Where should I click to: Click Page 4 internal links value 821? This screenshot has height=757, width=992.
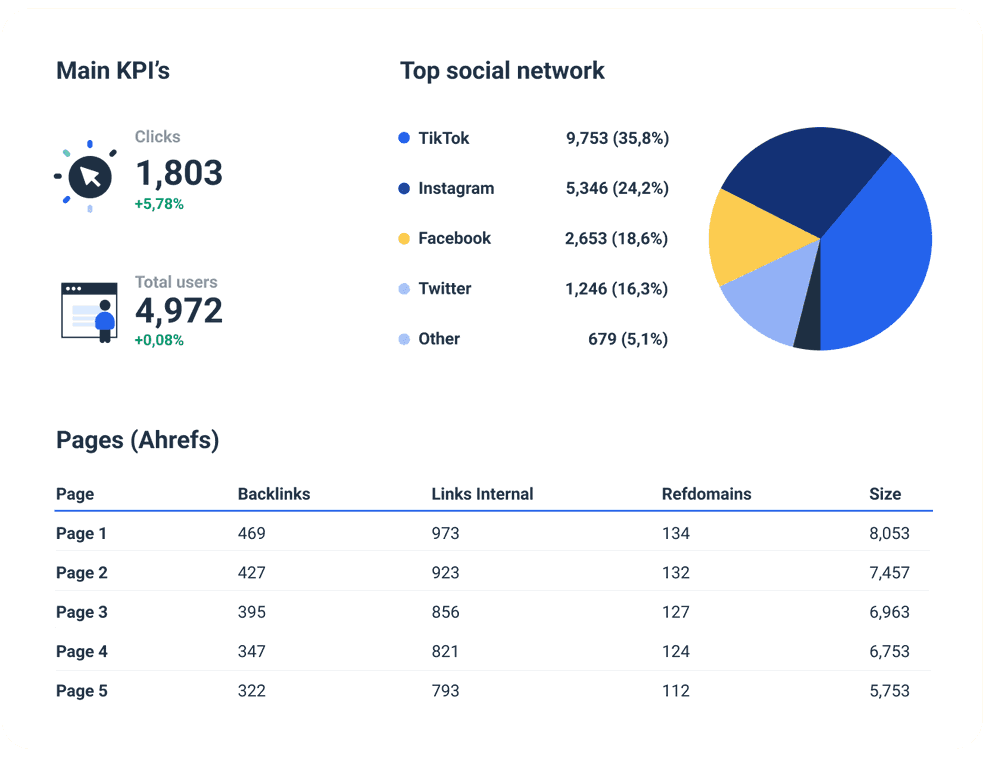445,651
